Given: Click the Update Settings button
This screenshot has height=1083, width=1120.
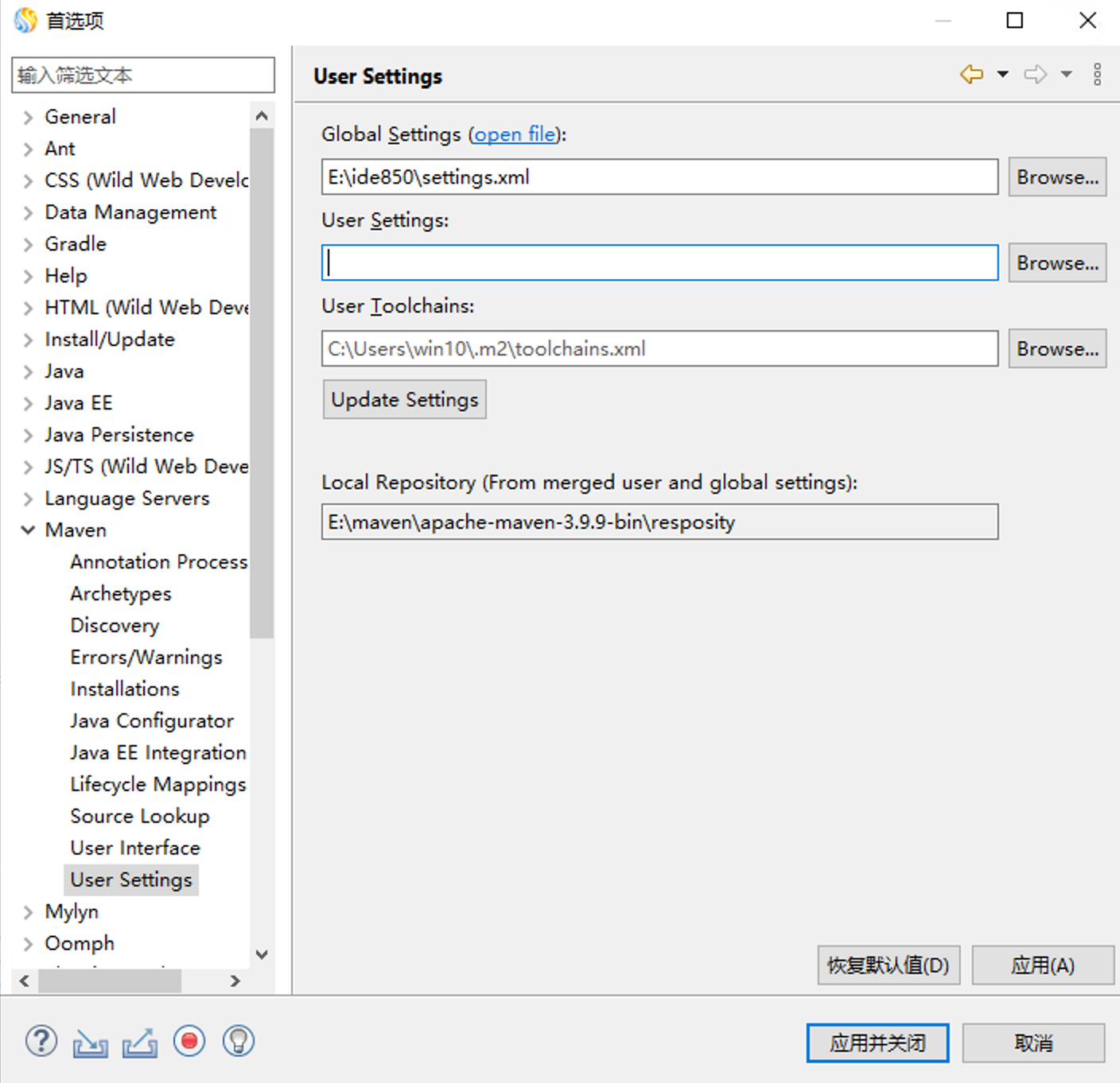Looking at the screenshot, I should (404, 399).
